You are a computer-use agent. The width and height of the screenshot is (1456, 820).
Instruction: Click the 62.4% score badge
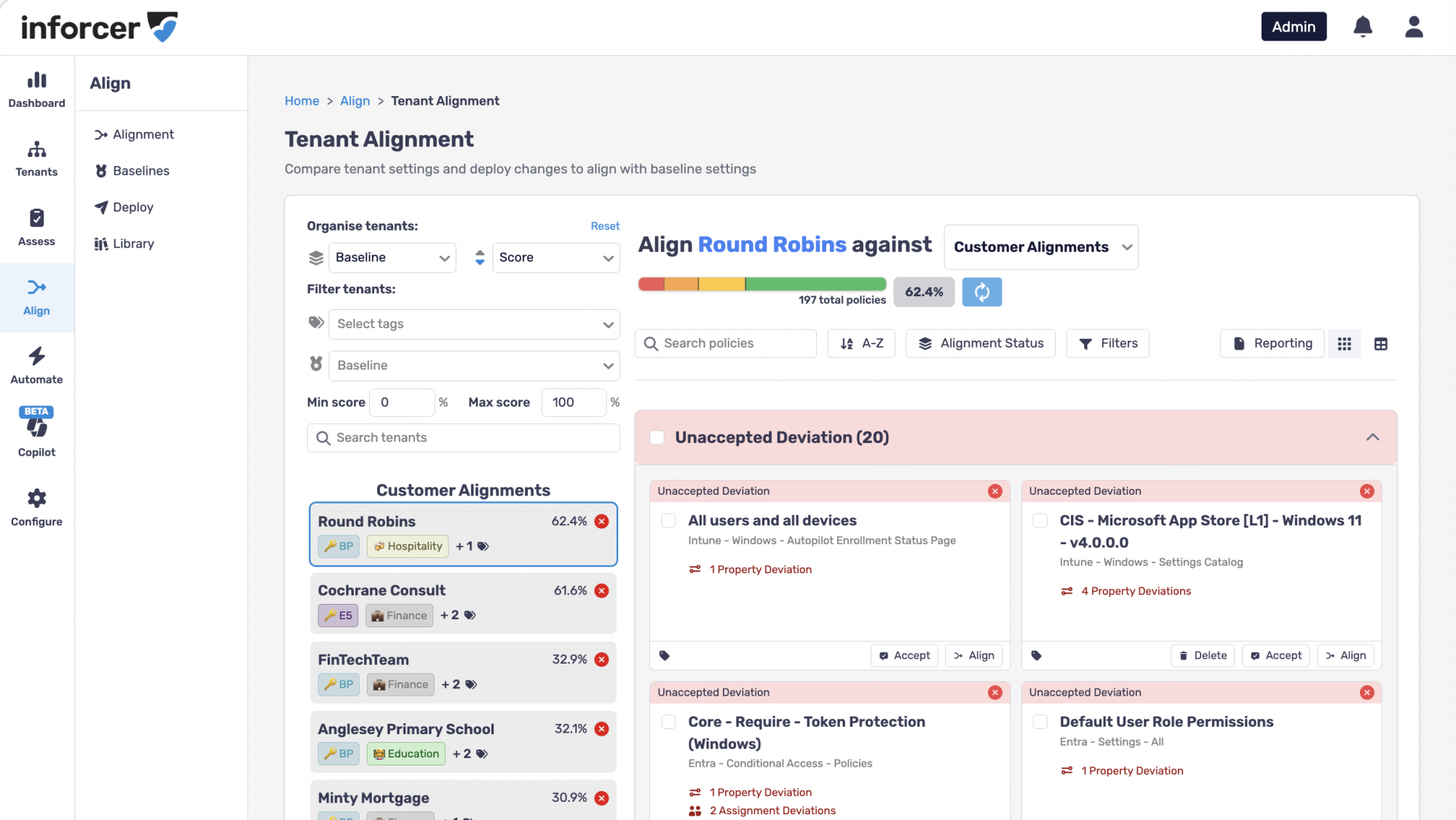coord(924,292)
